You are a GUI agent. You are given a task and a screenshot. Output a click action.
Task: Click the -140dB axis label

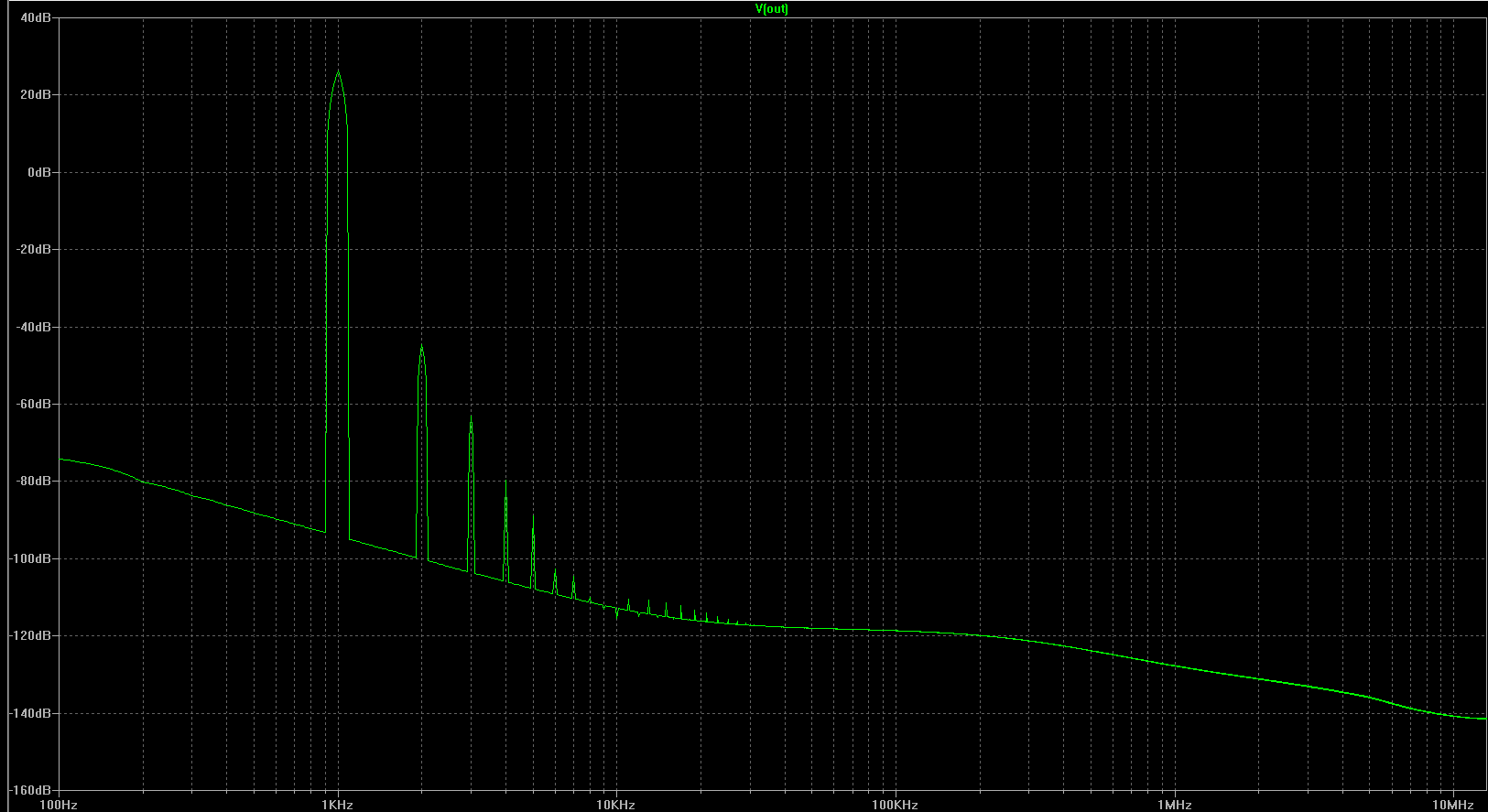click(30, 713)
